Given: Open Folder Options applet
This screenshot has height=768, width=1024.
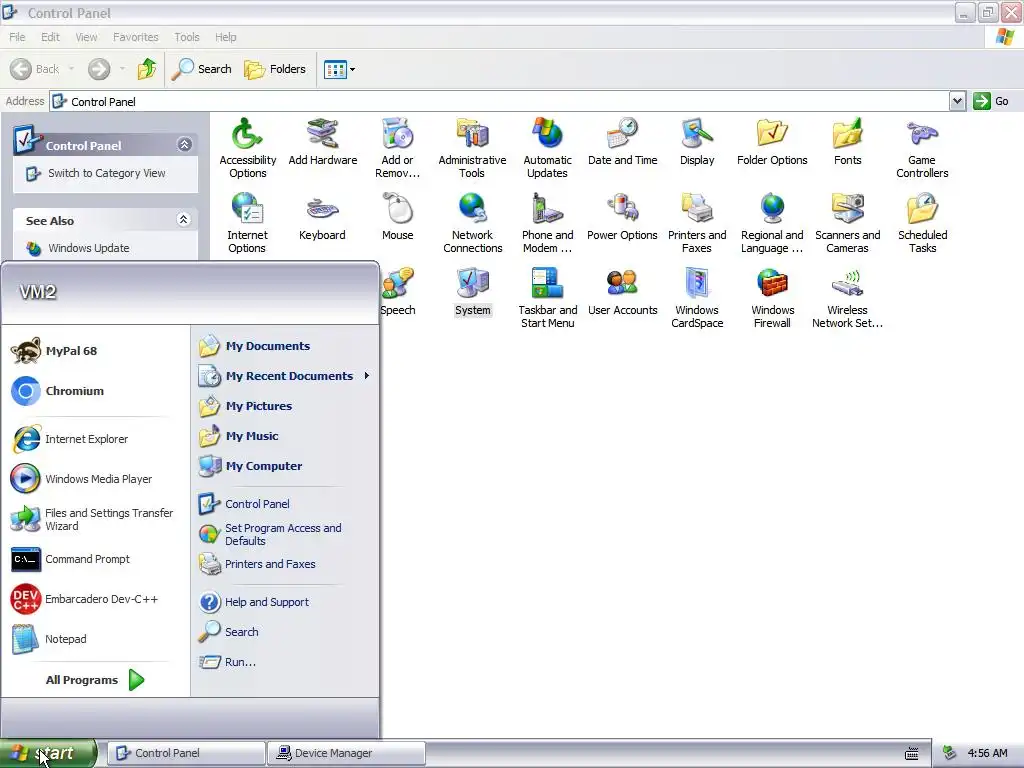Looking at the screenshot, I should [772, 142].
